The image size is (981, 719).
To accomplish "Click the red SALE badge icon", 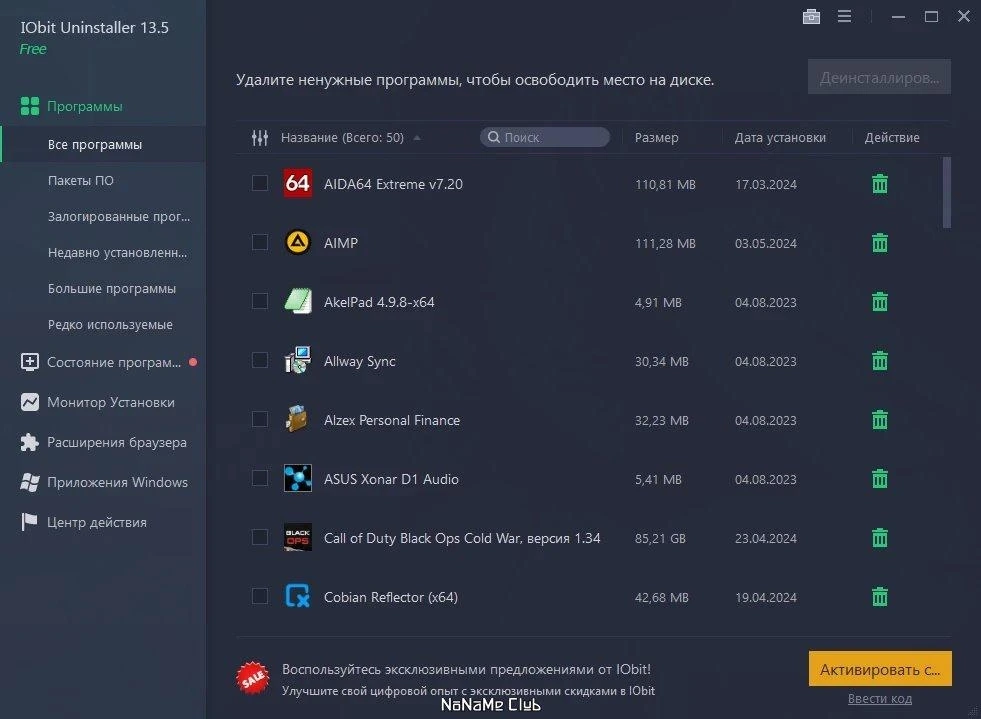I will click(x=253, y=678).
